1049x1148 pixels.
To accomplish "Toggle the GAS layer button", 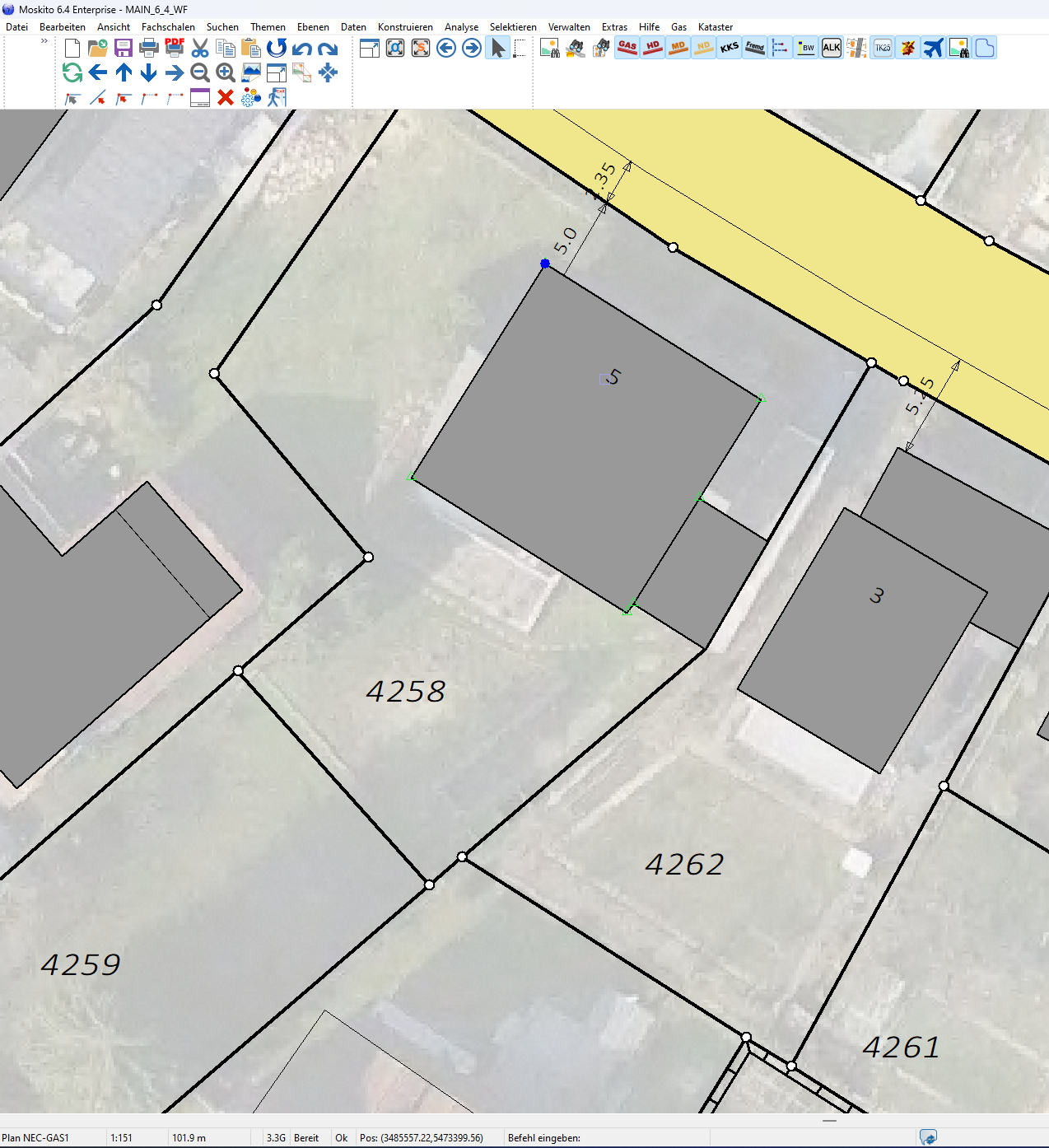I will pos(627,48).
